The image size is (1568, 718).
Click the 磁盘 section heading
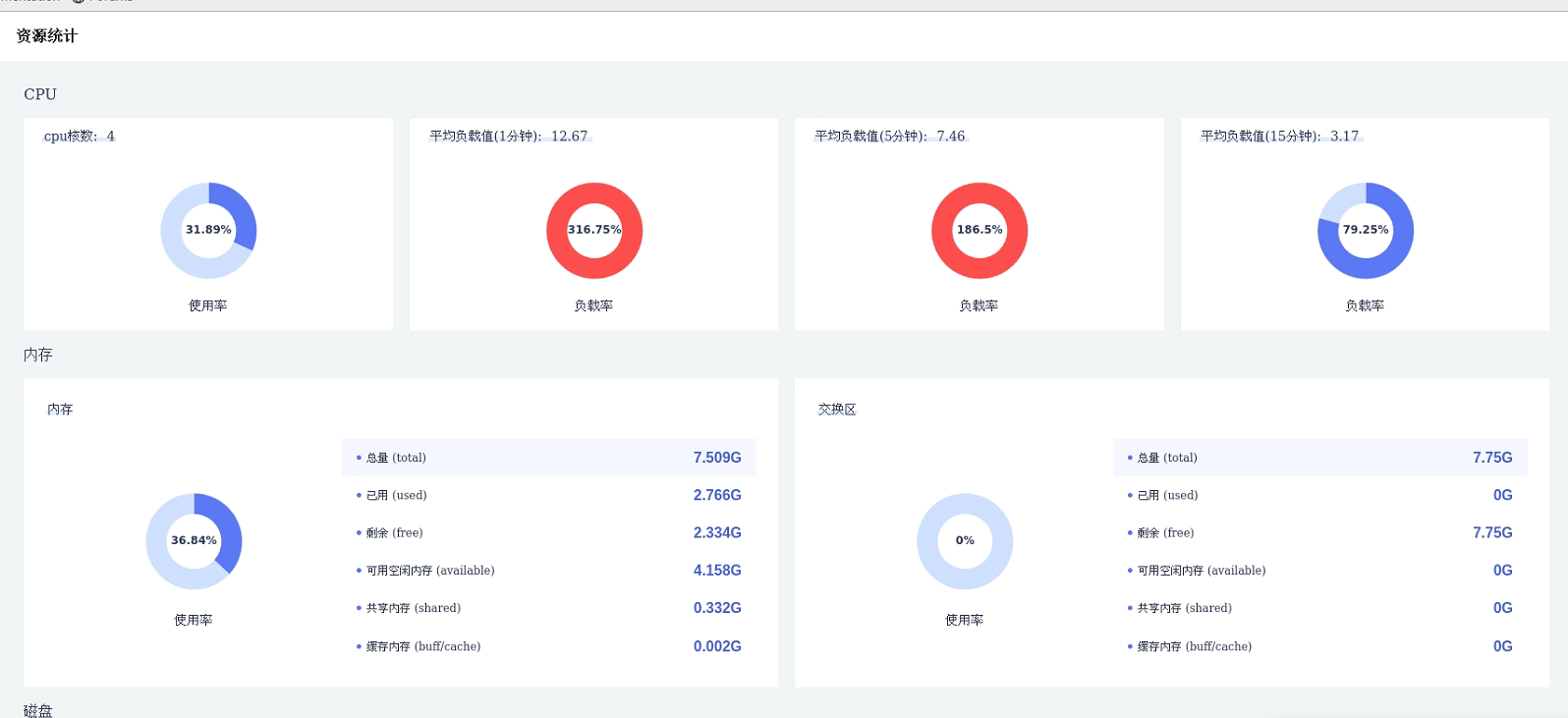click(x=38, y=710)
